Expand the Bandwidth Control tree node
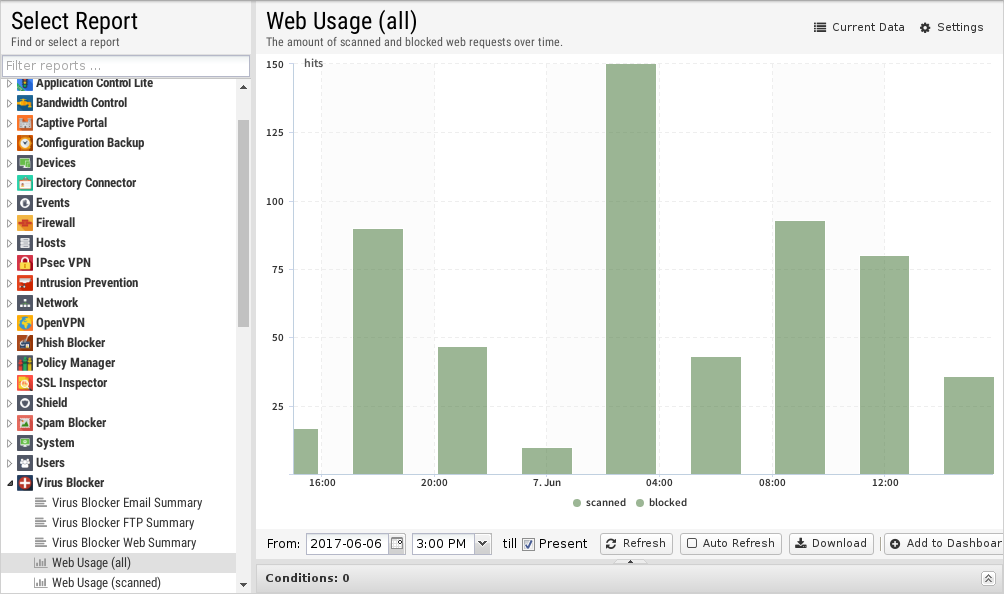The height and width of the screenshot is (594, 1004). click(9, 103)
